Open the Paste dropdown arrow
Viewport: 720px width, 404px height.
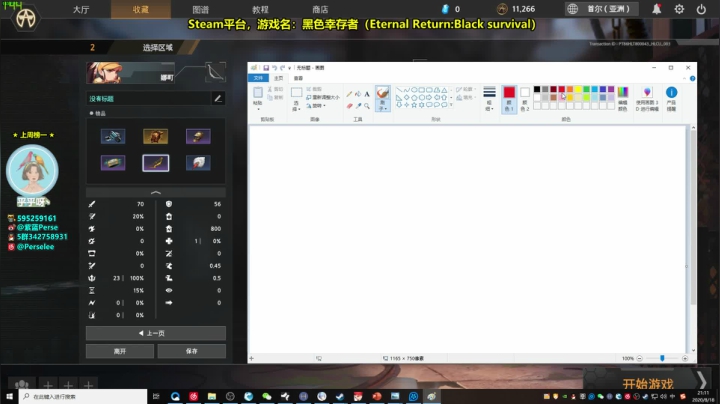(x=258, y=107)
